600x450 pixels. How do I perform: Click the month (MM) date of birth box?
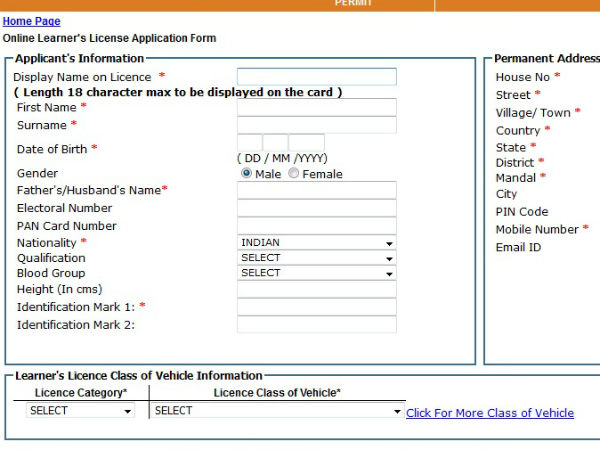[x=276, y=143]
